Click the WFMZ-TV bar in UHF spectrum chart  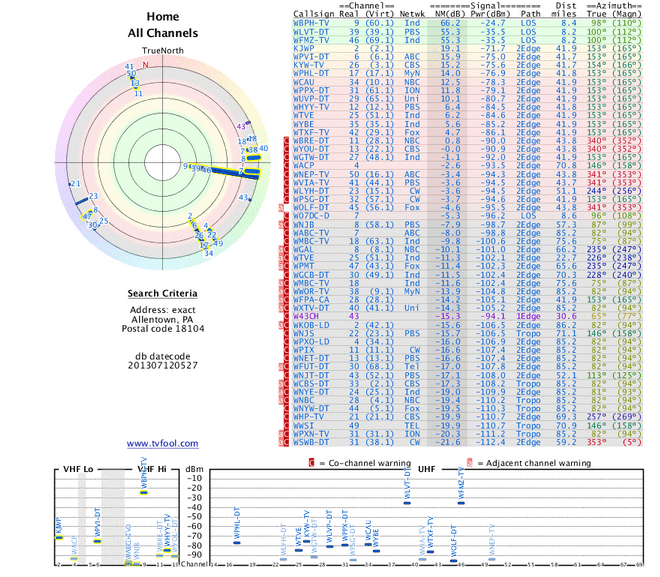click(x=461, y=503)
